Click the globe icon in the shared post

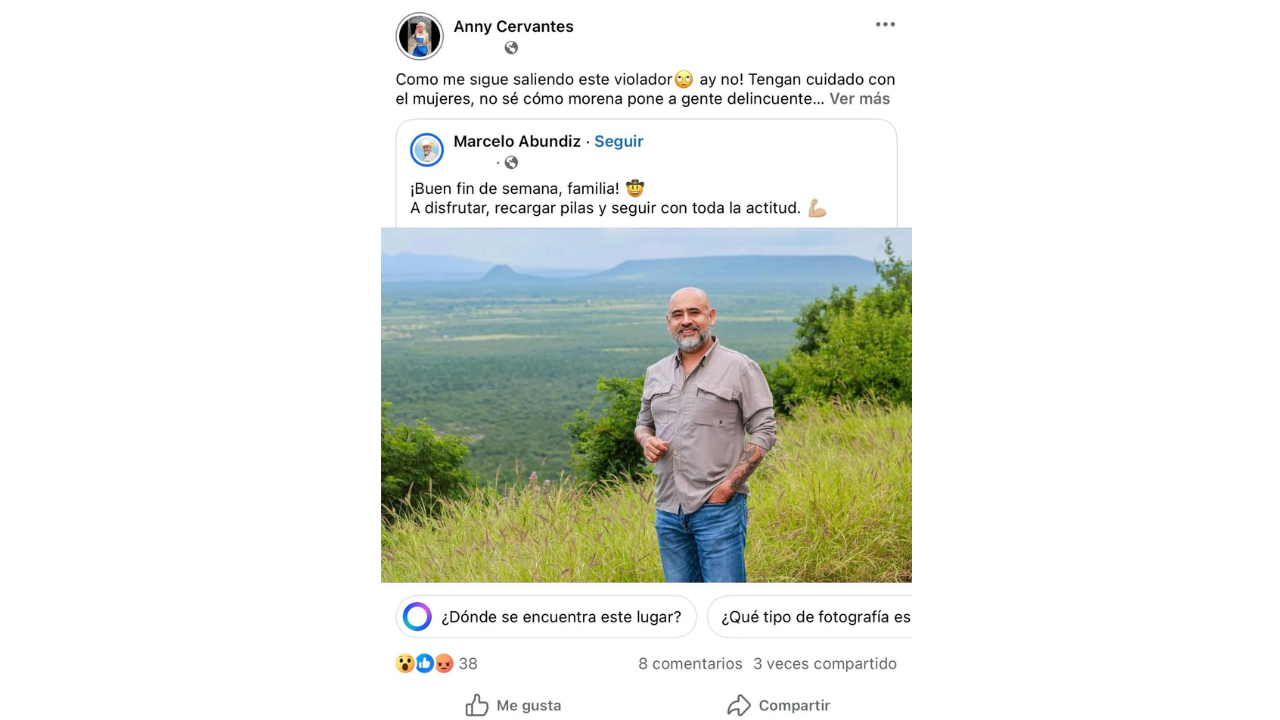click(x=511, y=163)
